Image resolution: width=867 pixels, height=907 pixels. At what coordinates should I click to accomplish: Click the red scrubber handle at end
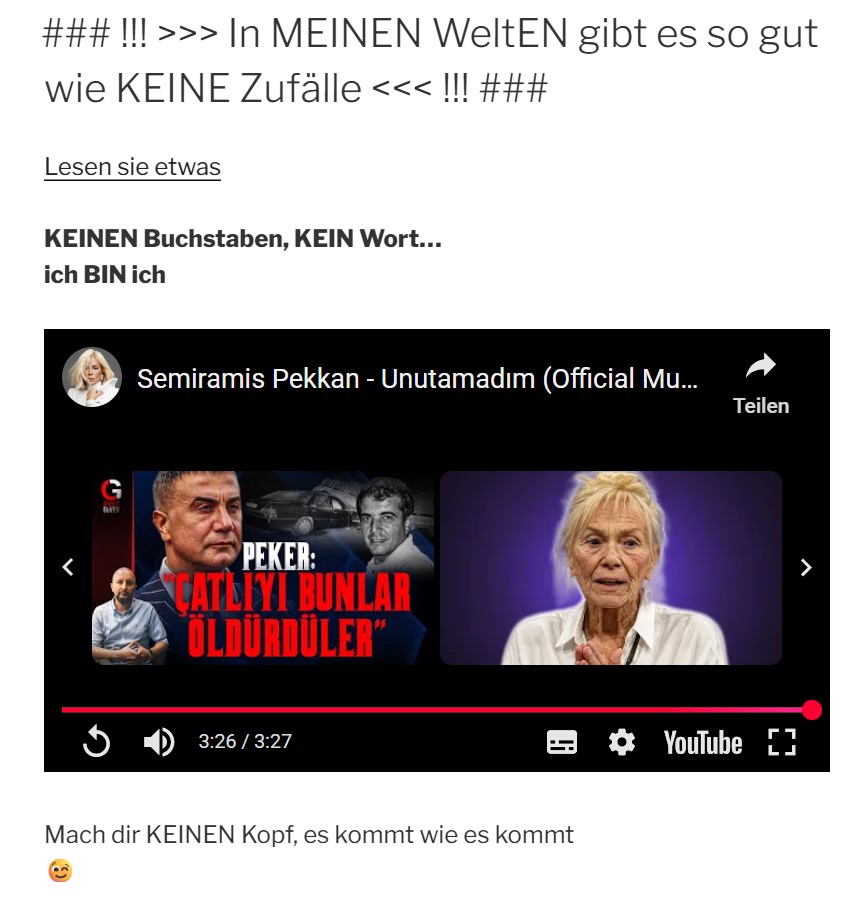812,710
